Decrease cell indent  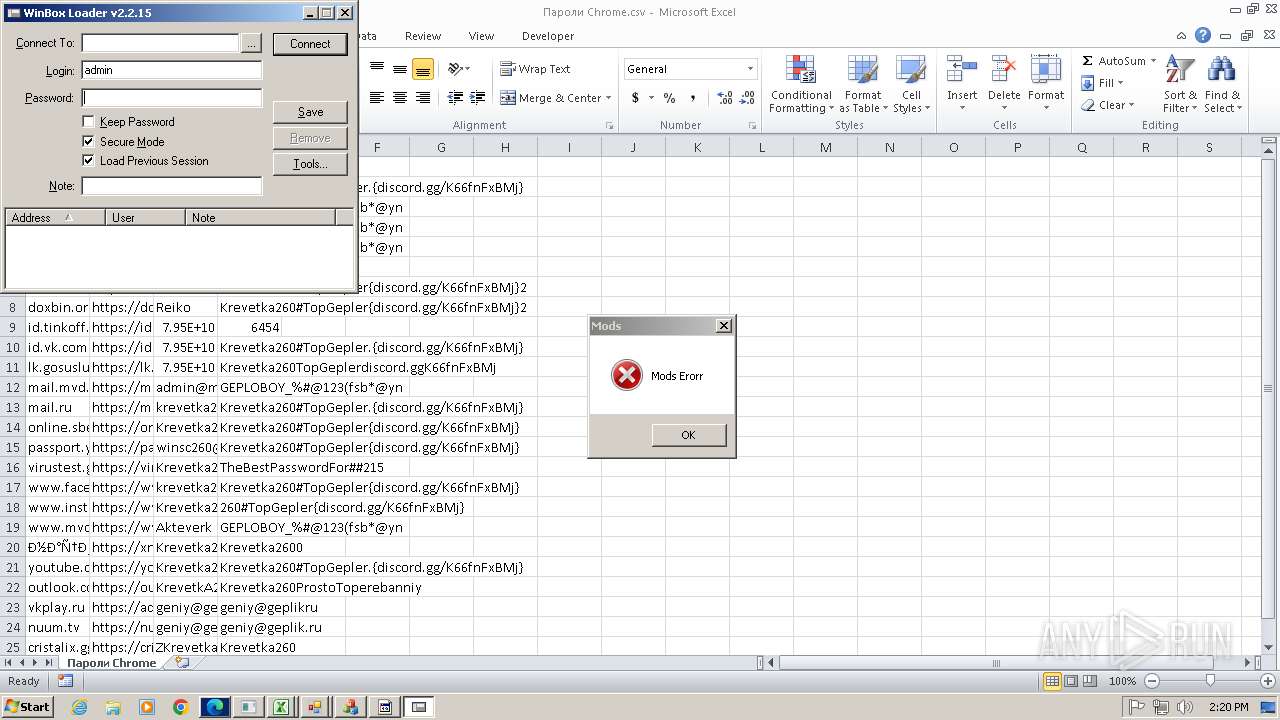tap(455, 98)
